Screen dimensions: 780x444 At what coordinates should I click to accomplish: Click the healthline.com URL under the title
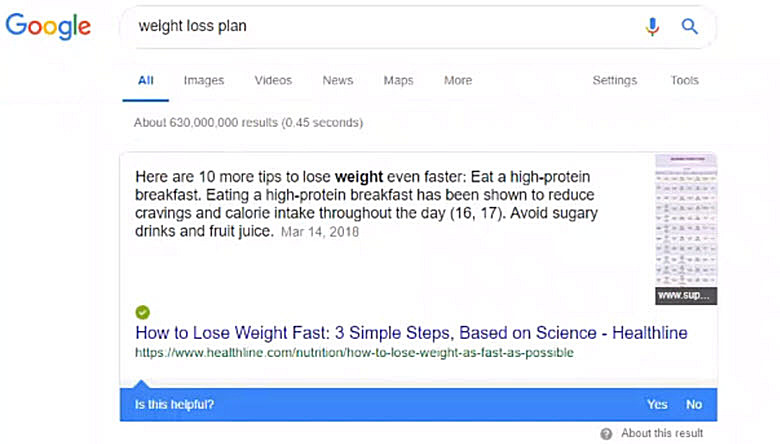354,353
